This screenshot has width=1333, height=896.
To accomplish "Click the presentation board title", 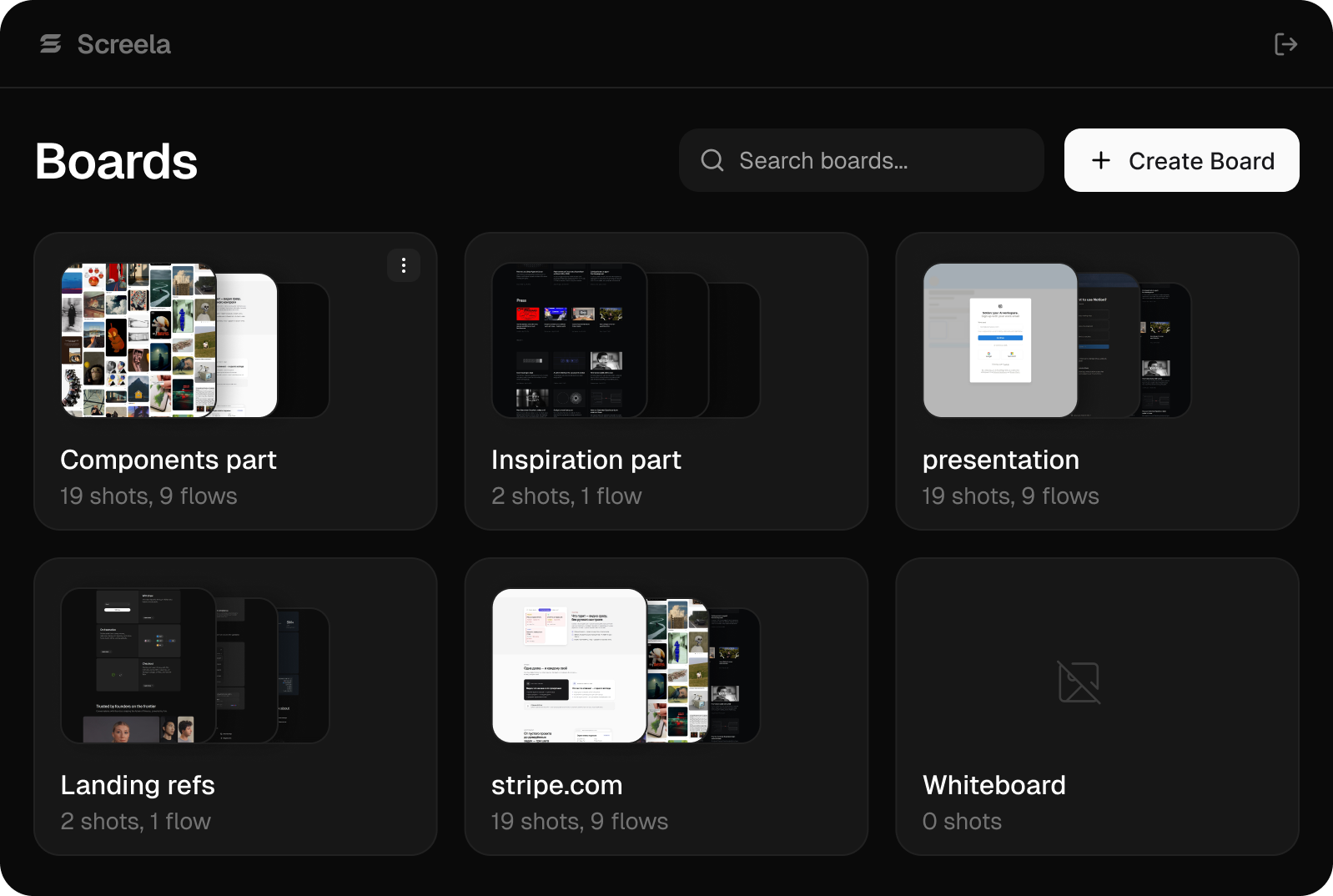I will tap(1001, 460).
